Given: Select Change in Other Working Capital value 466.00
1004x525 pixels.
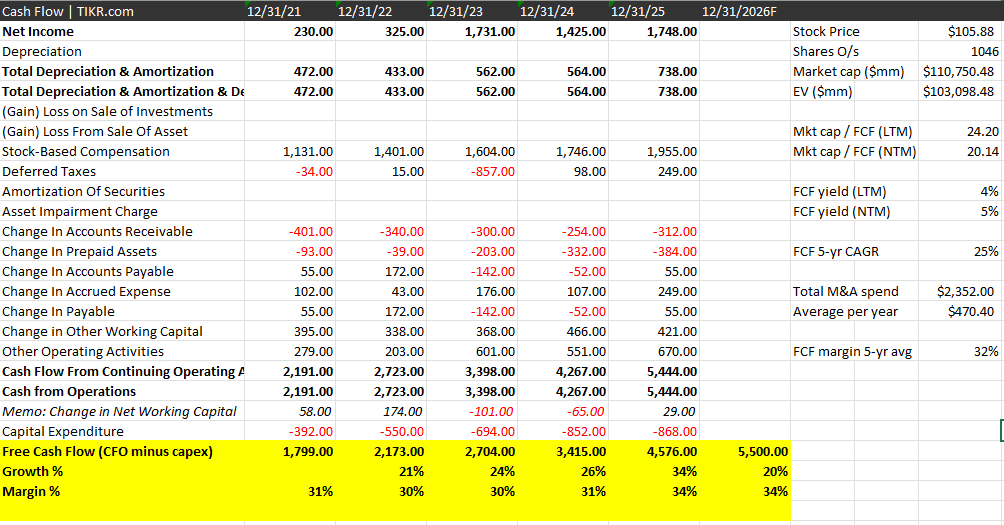Looking at the screenshot, I should point(586,332).
